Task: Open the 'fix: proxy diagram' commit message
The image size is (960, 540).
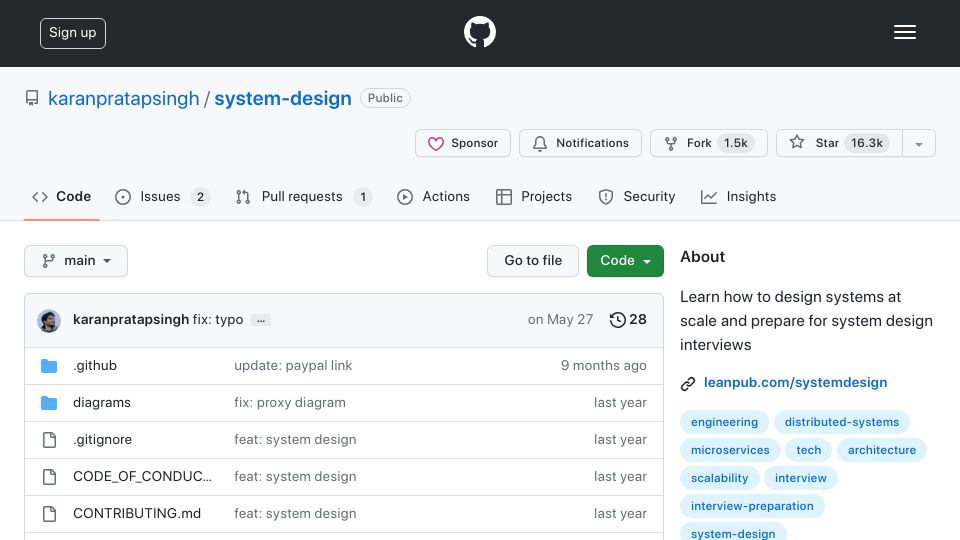Action: click(290, 403)
